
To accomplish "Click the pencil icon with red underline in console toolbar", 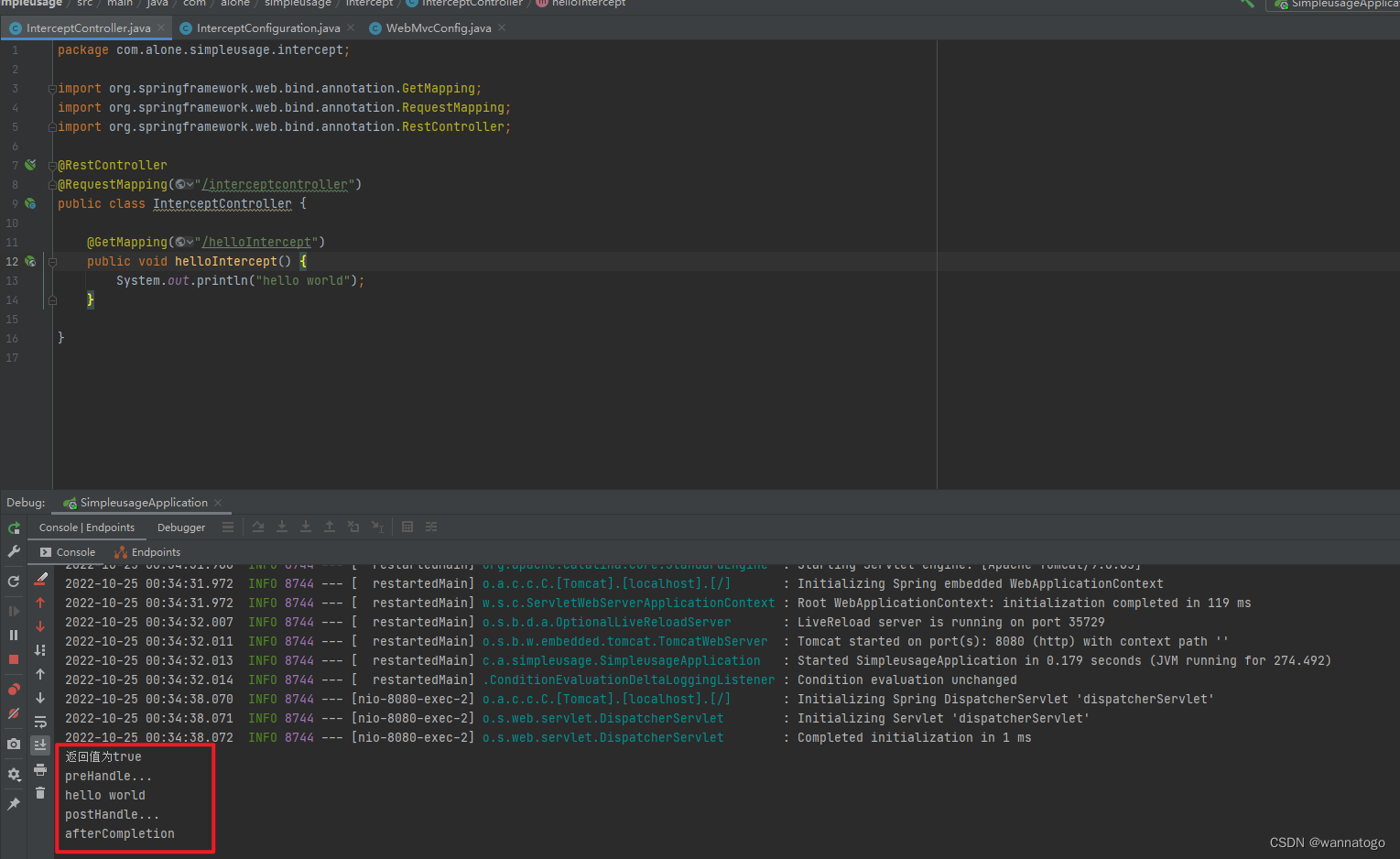I will pos(40,579).
